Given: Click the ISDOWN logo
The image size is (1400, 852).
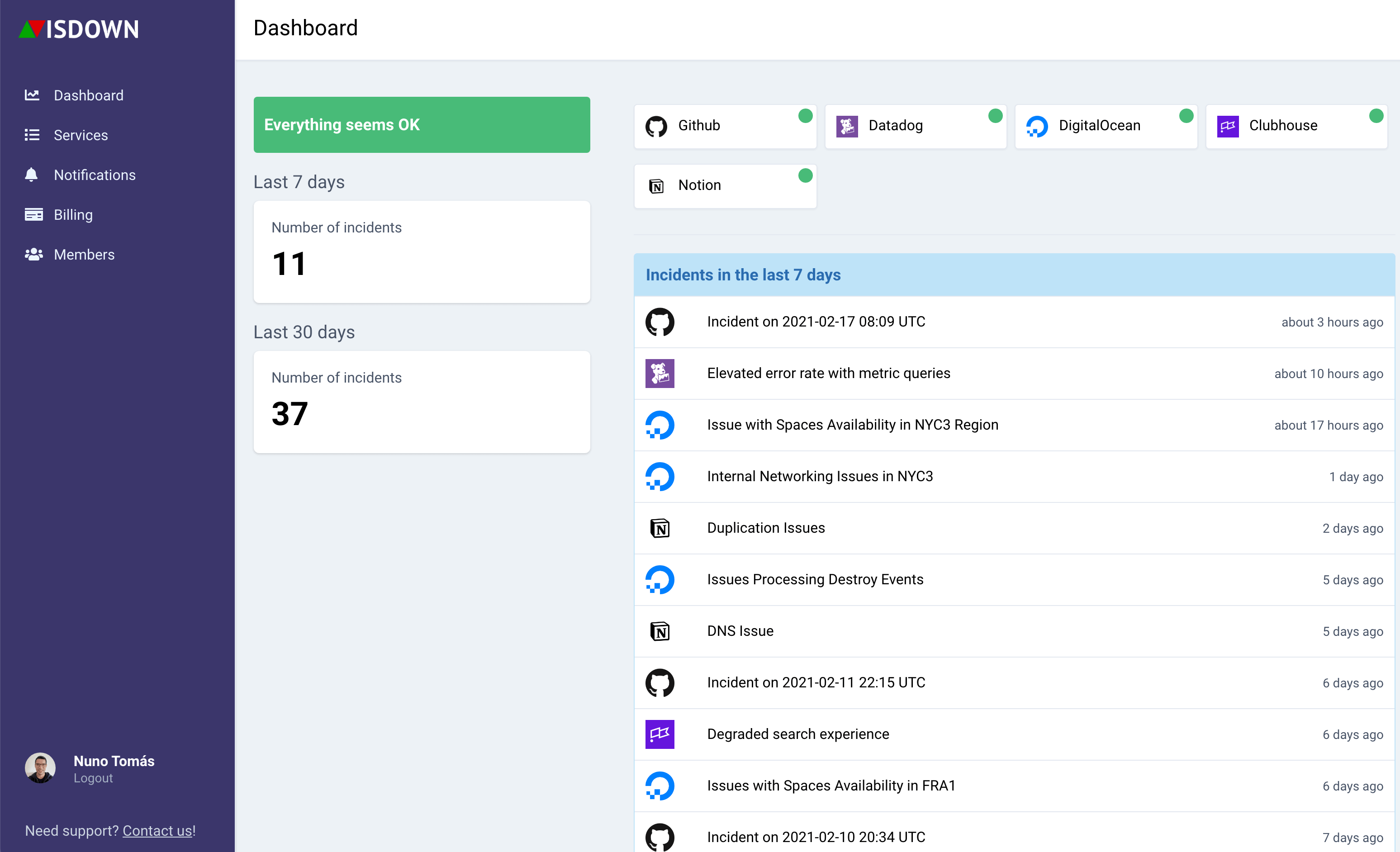Looking at the screenshot, I should pos(78,29).
